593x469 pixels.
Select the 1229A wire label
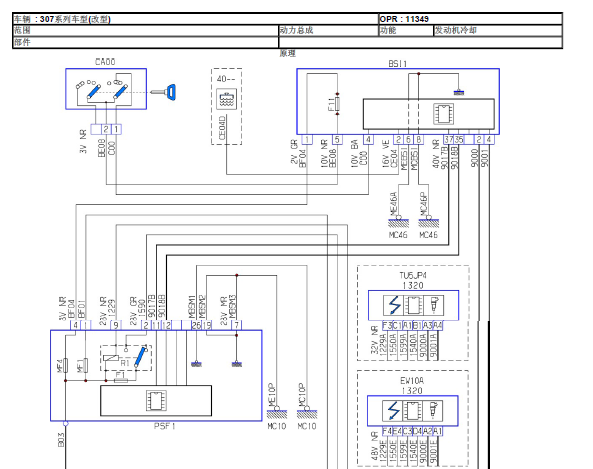click(383, 344)
